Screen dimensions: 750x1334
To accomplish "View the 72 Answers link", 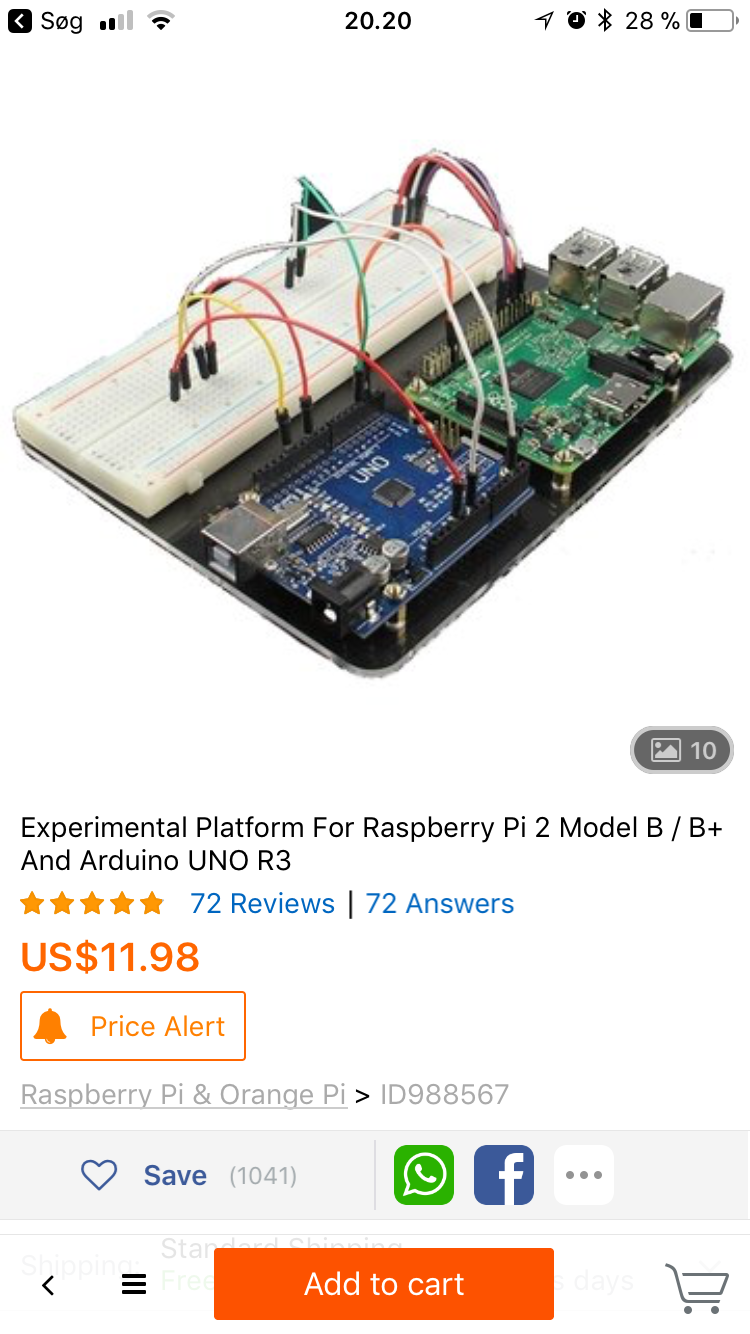I will pos(440,904).
